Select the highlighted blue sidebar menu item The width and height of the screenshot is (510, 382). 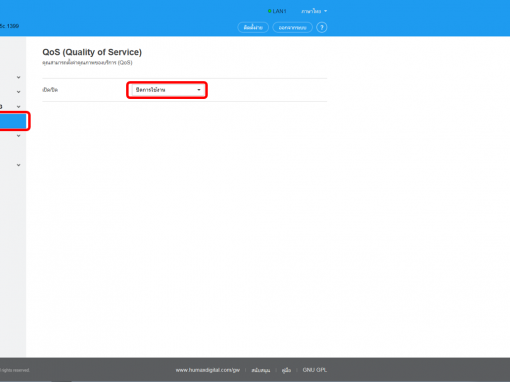tap(13, 121)
